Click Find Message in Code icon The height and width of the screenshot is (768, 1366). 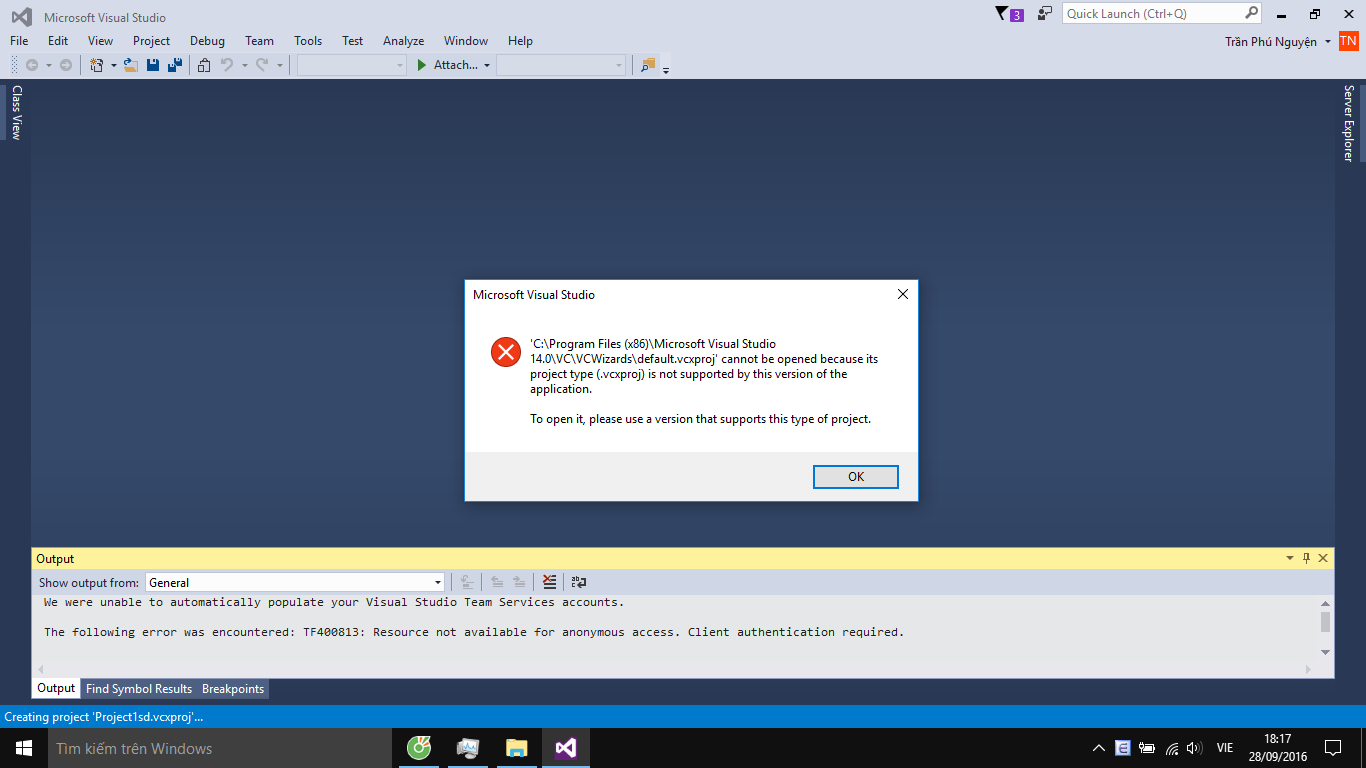pyautogui.click(x=467, y=582)
